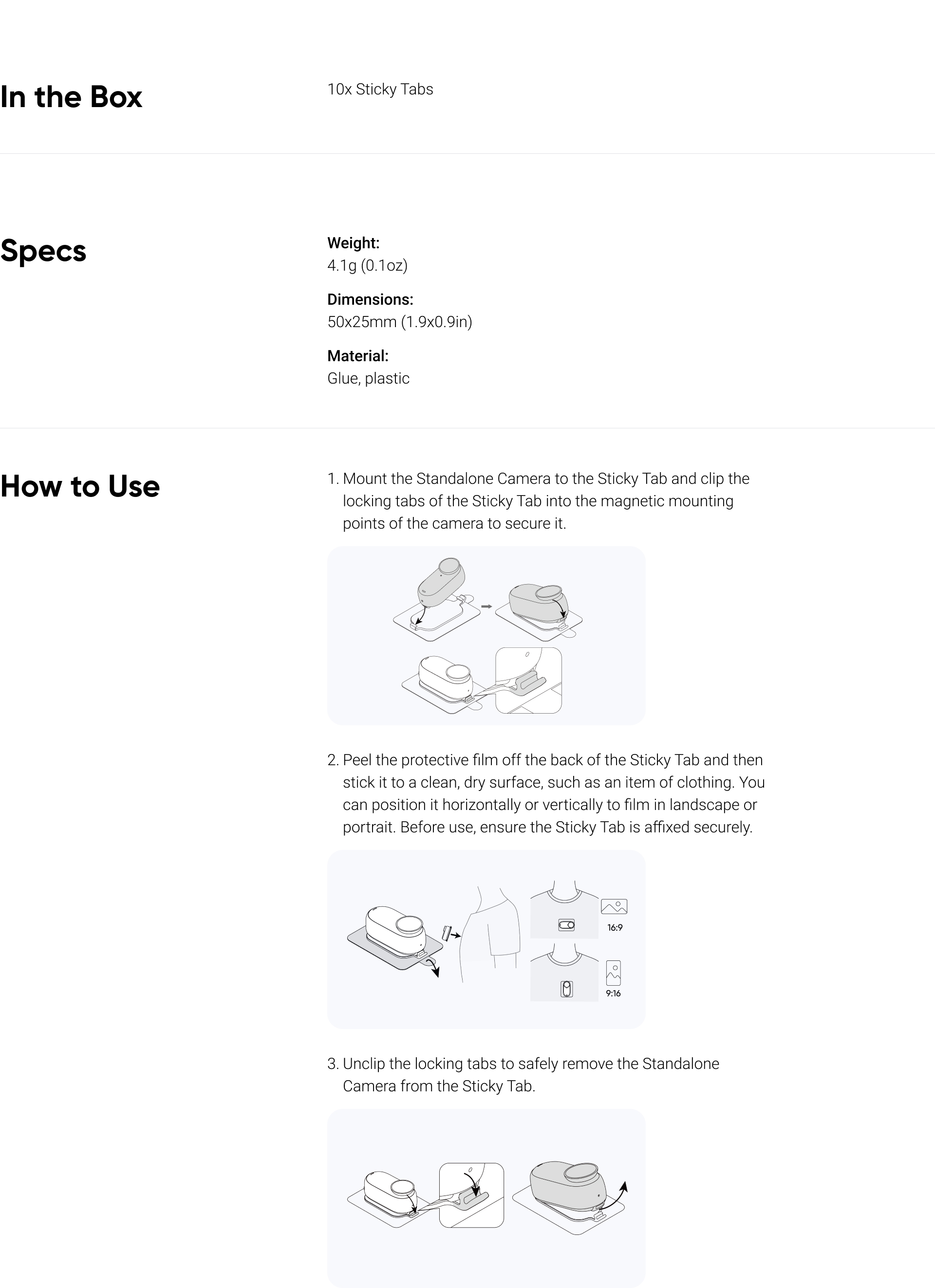
Task: Click the small gray arrow between step 1 cameras
Action: click(x=487, y=607)
